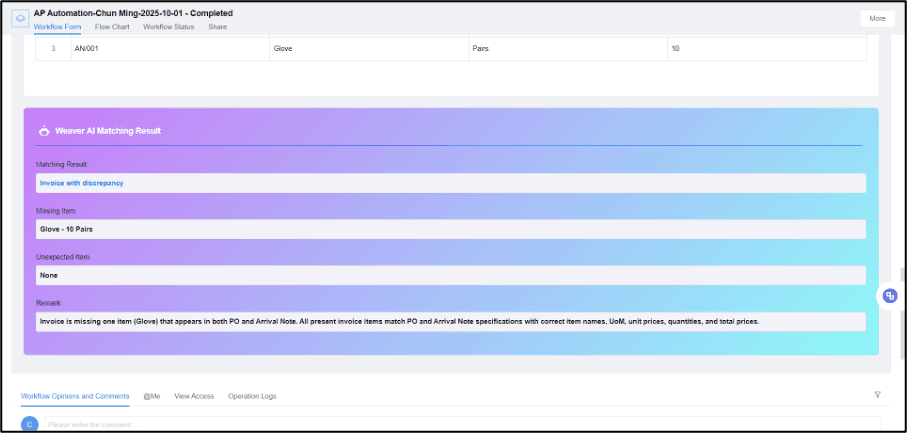Viewport: 908px width, 434px height.
Task: Click the 'Pairs' unit cell
Action: point(568,49)
